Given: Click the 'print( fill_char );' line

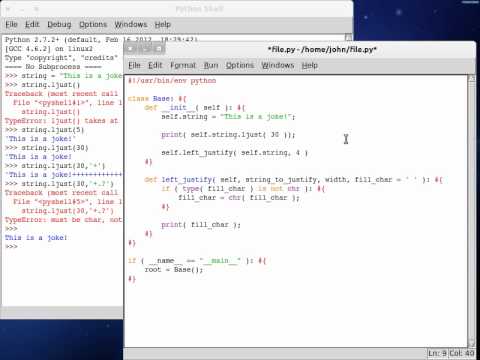Looking at the screenshot, I should point(201,225).
